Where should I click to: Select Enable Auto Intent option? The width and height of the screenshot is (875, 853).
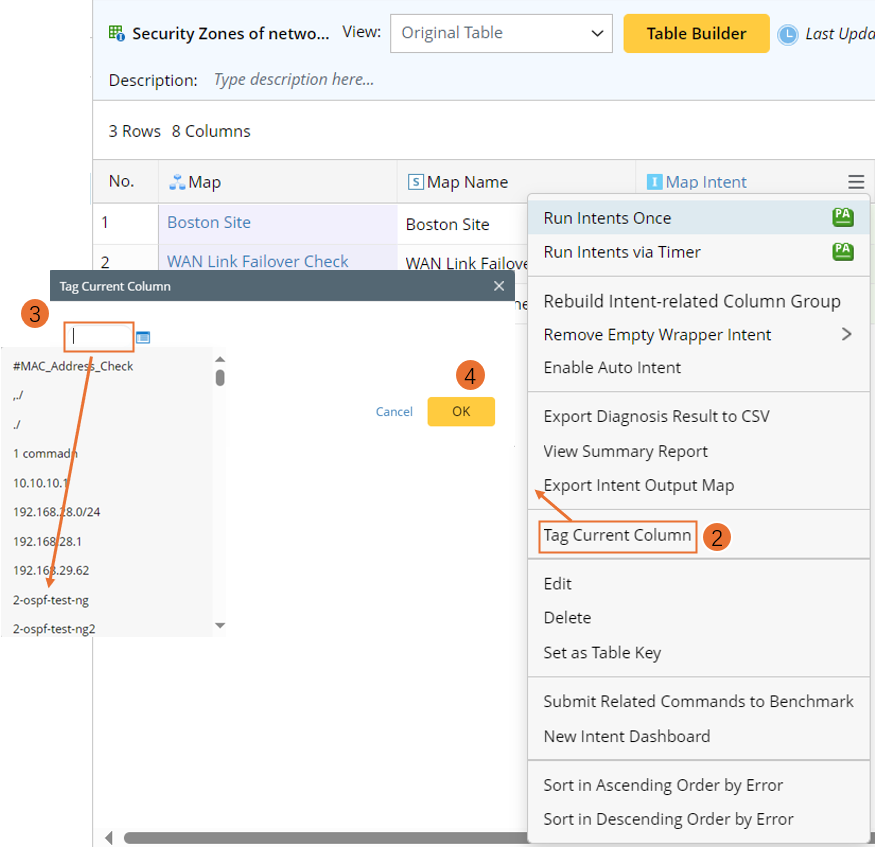[612, 367]
